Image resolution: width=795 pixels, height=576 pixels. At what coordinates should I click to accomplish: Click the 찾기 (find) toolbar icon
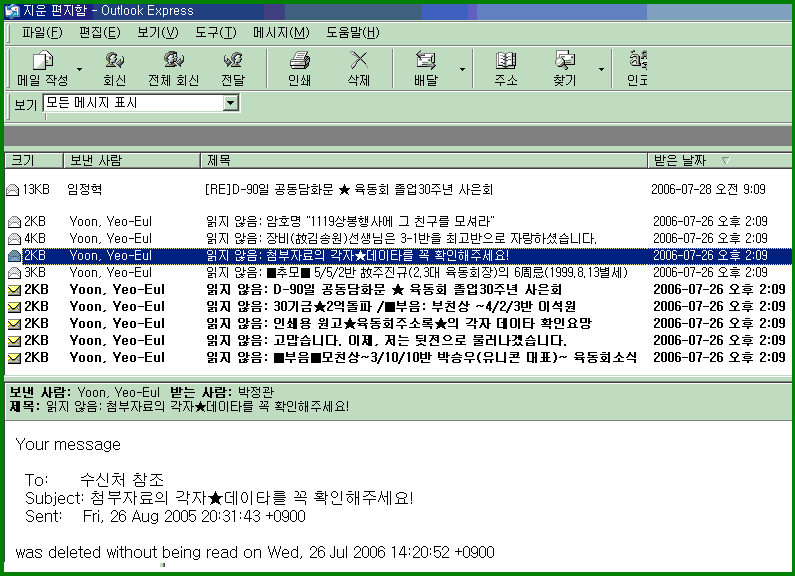coord(565,61)
